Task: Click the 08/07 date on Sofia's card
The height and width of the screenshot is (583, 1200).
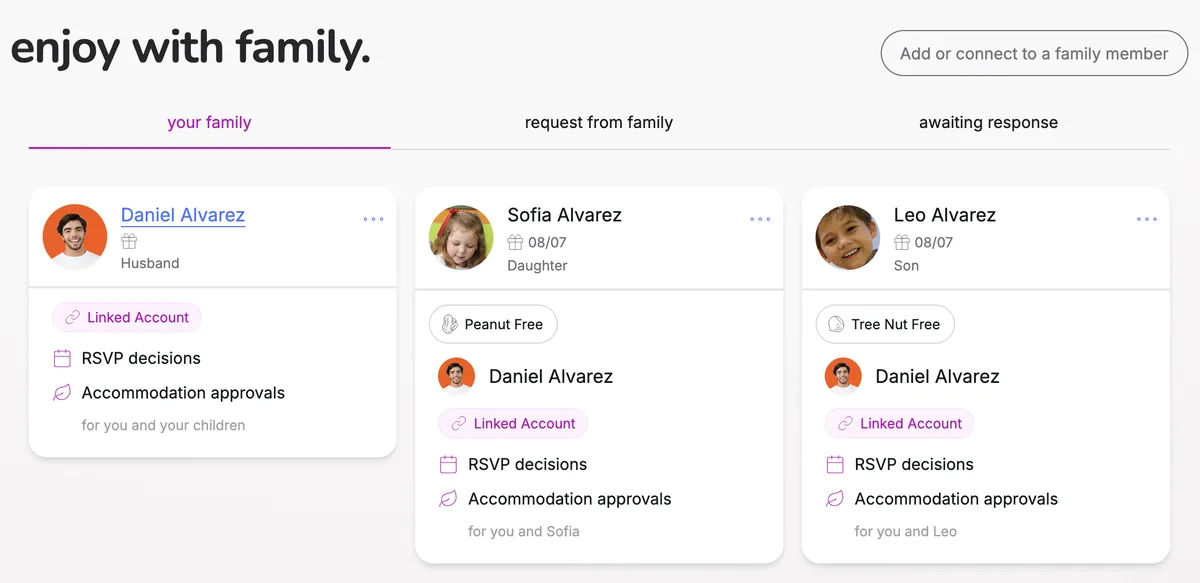Action: (547, 242)
